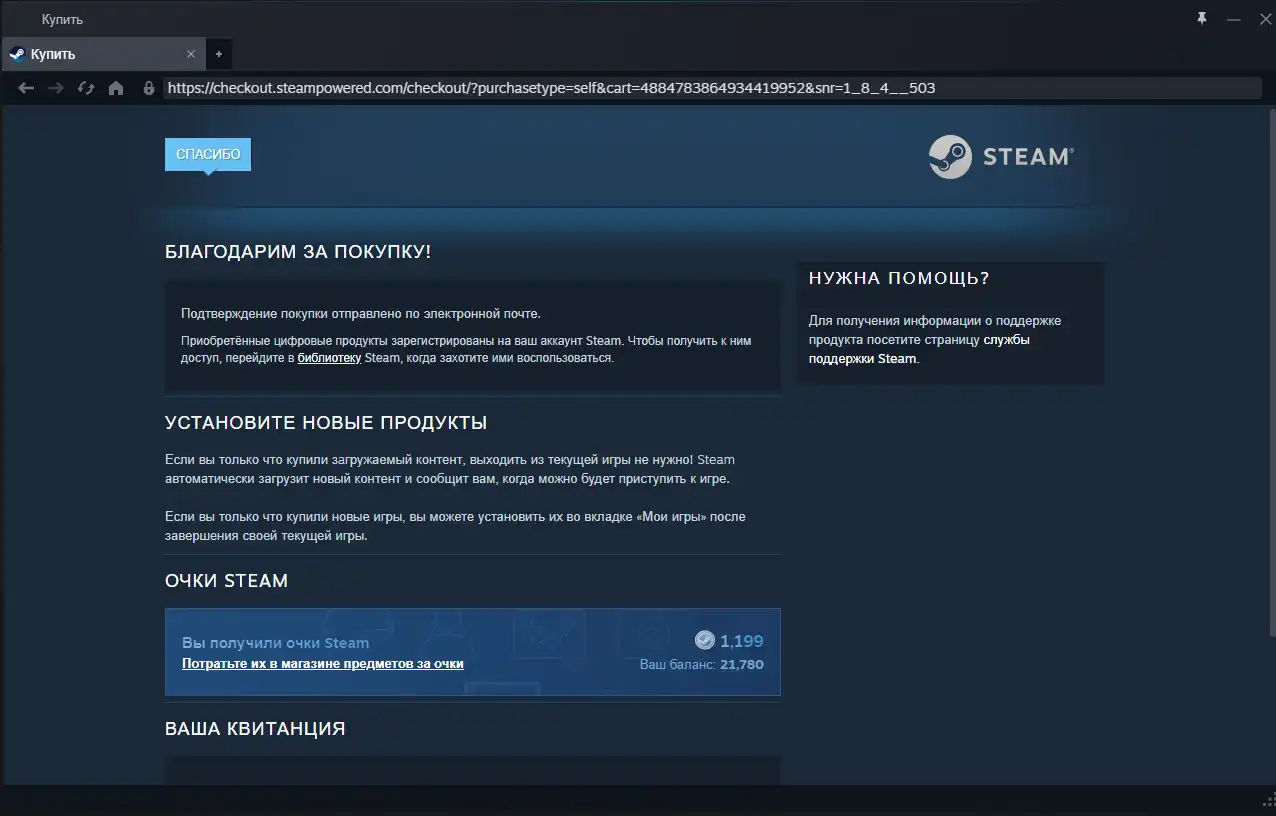Click the Steam points coin icon
1276x816 pixels.
(705, 641)
